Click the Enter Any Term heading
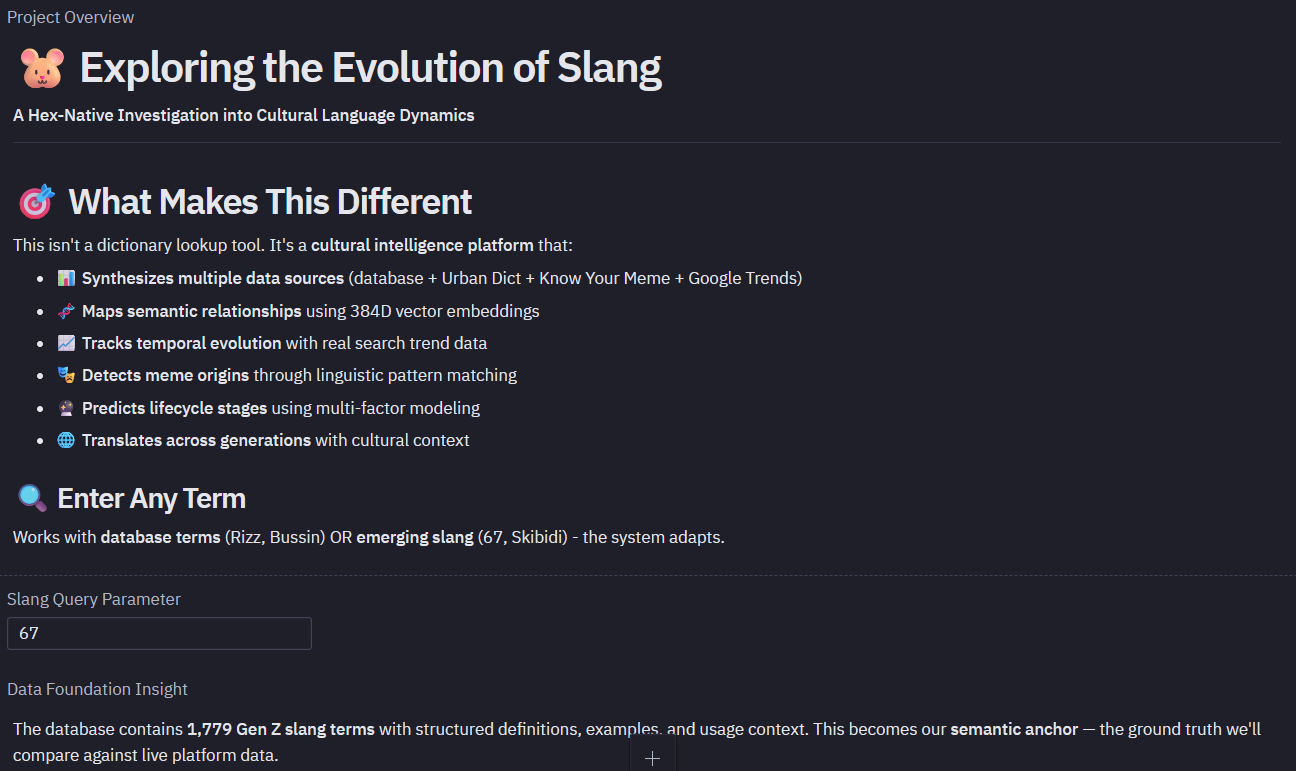Screen dimensions: 1296x771 coord(151,498)
